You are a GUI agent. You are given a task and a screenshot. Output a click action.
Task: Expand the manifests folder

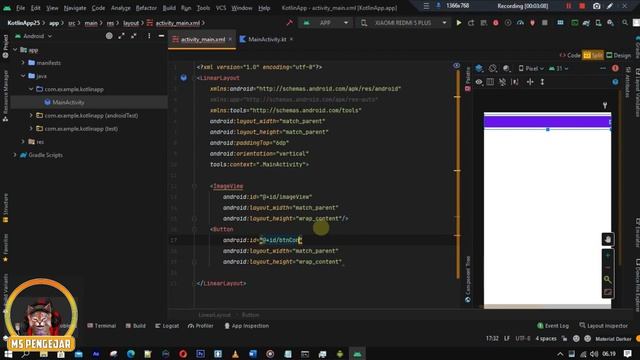[x=23, y=63]
